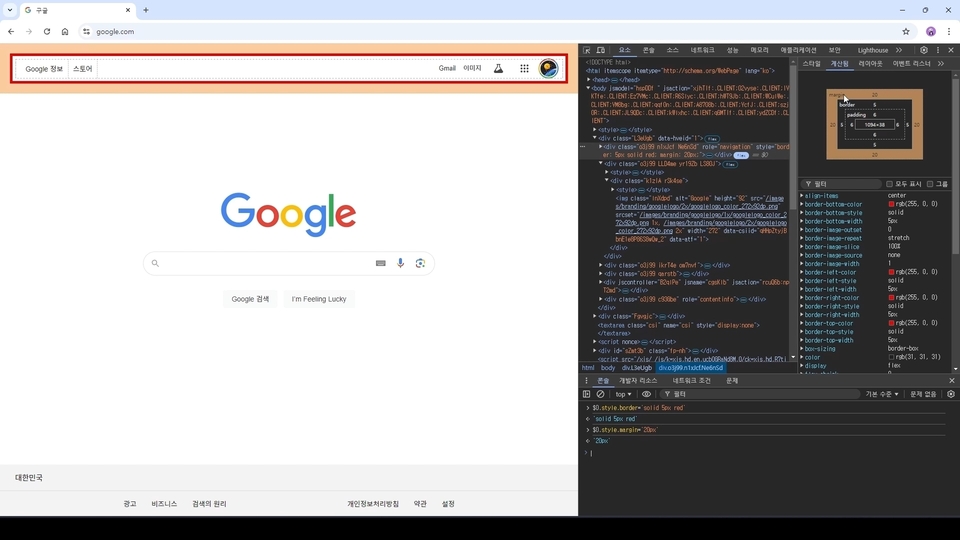The height and width of the screenshot is (540, 960).
Task: Open the console drawer three-dot menu
Action: tap(586, 381)
